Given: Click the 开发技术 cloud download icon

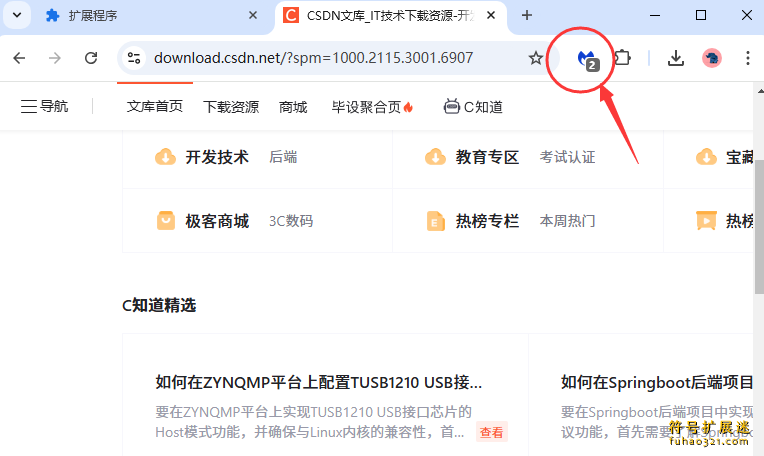Looking at the screenshot, I should (x=165, y=157).
